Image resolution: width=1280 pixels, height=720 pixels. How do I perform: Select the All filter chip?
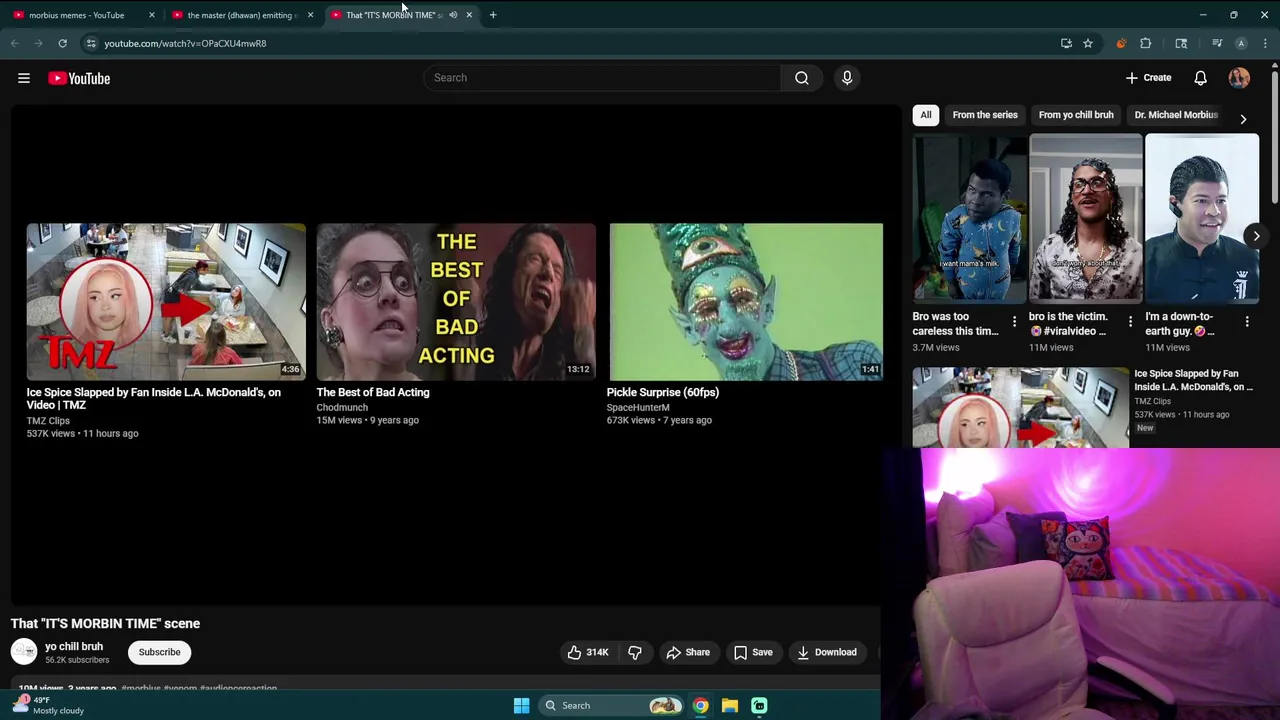926,115
